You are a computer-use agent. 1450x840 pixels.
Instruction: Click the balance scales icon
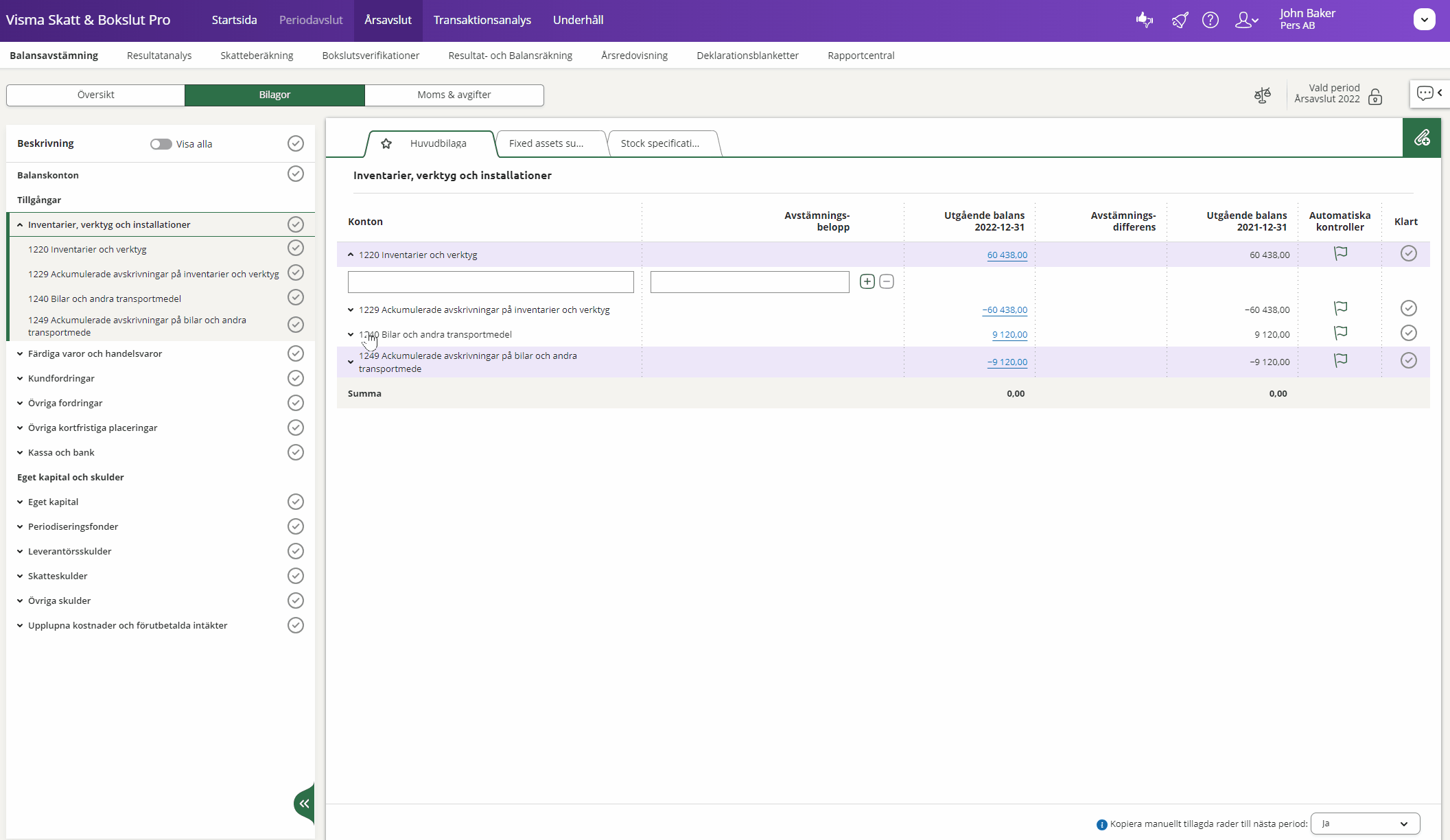(1262, 95)
